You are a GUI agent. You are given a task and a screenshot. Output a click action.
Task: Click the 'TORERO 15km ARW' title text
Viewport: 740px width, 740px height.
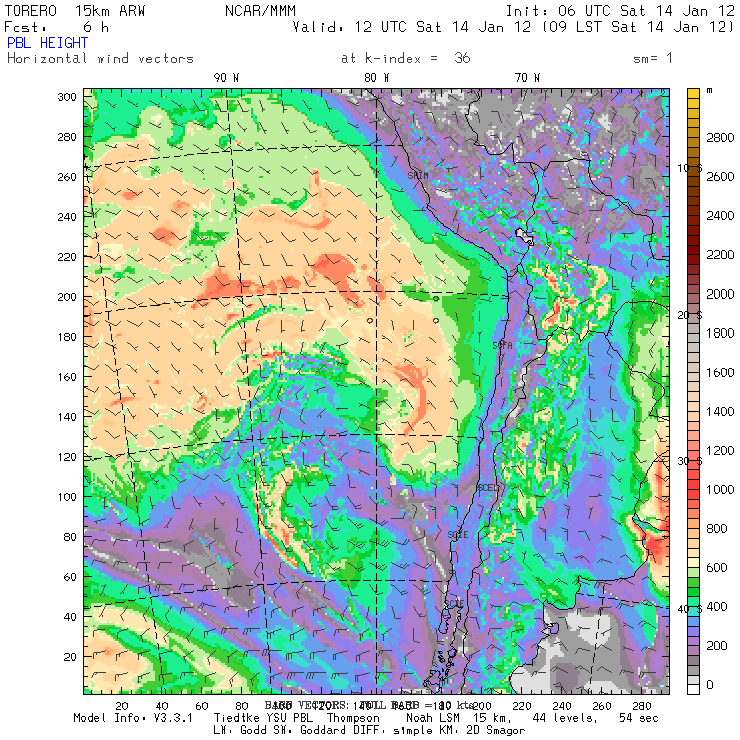coord(75,11)
